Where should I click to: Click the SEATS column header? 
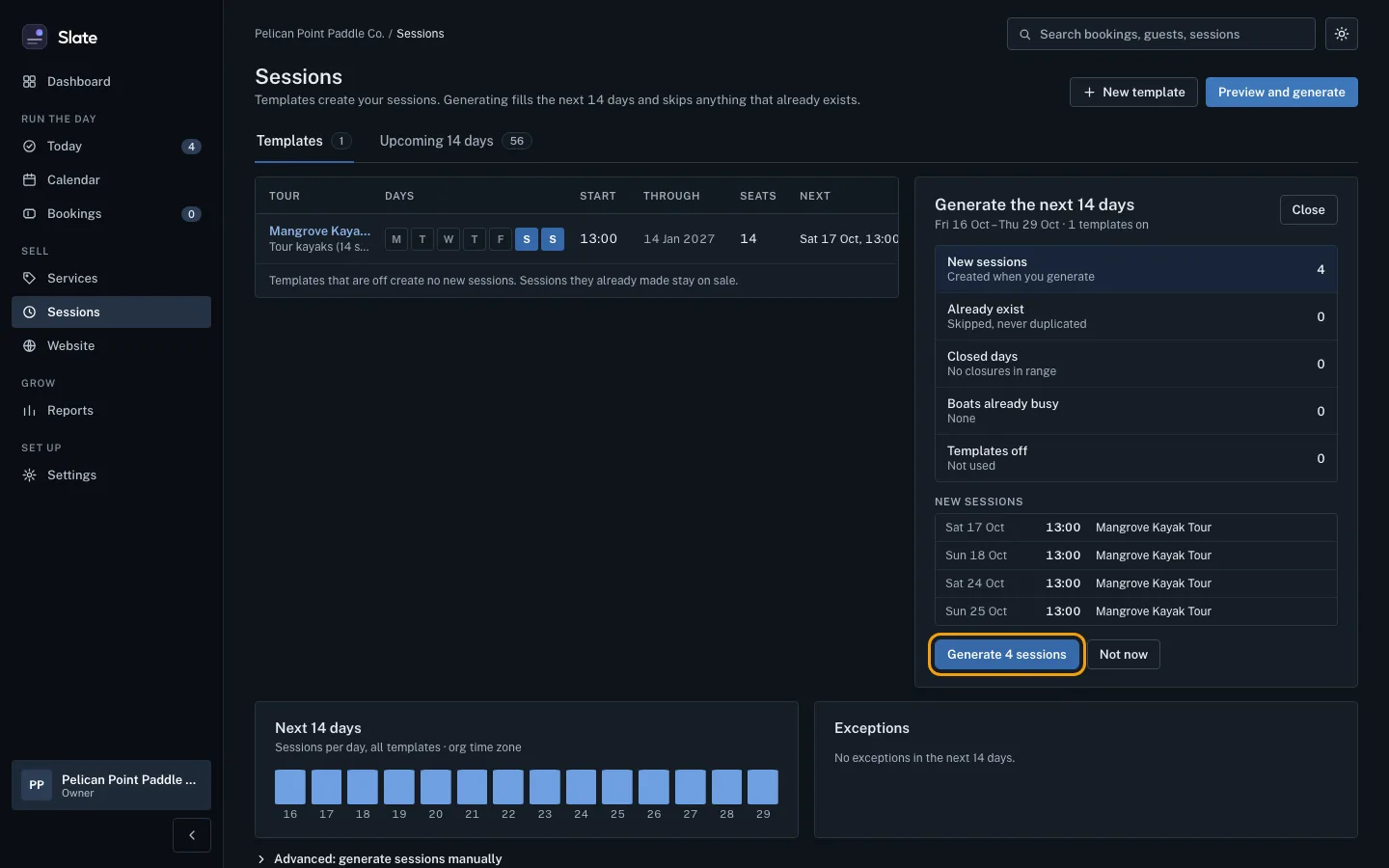[758, 196]
